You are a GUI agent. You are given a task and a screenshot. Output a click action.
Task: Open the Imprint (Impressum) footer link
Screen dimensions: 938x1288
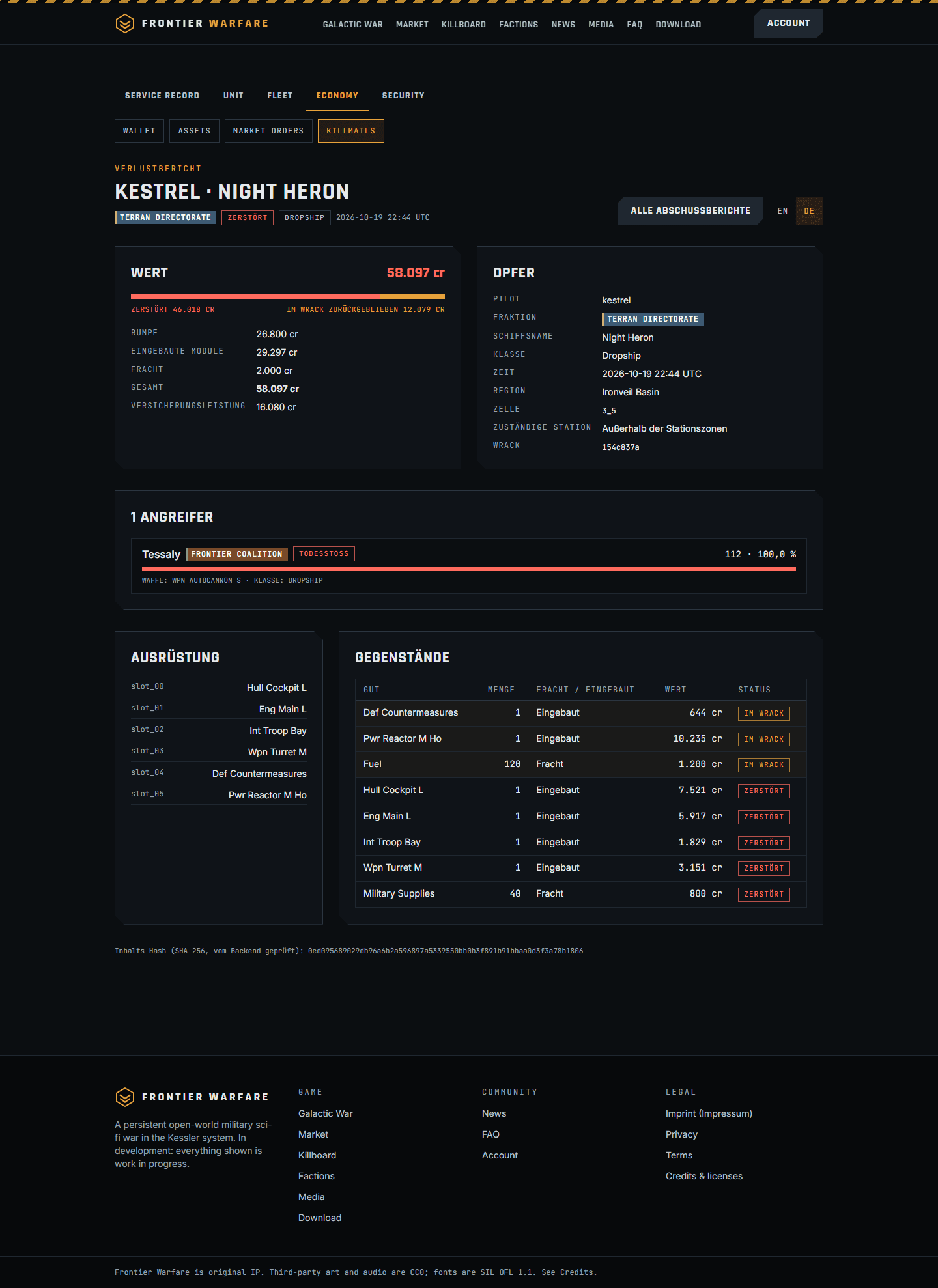coord(709,1113)
